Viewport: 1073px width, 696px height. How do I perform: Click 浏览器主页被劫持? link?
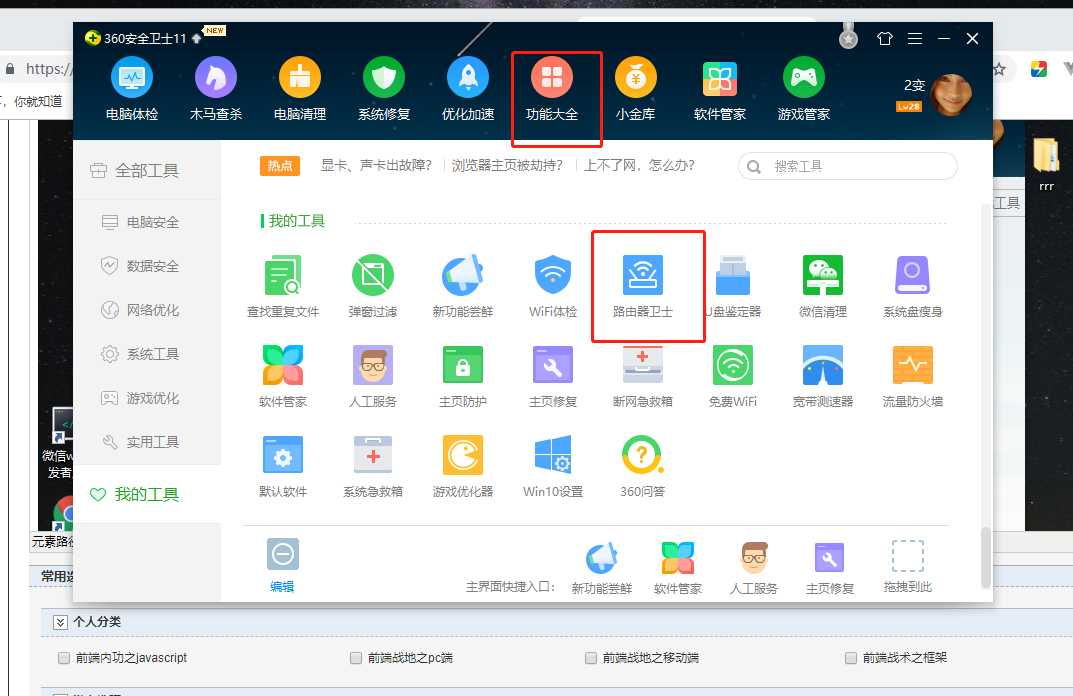pyautogui.click(x=507, y=166)
